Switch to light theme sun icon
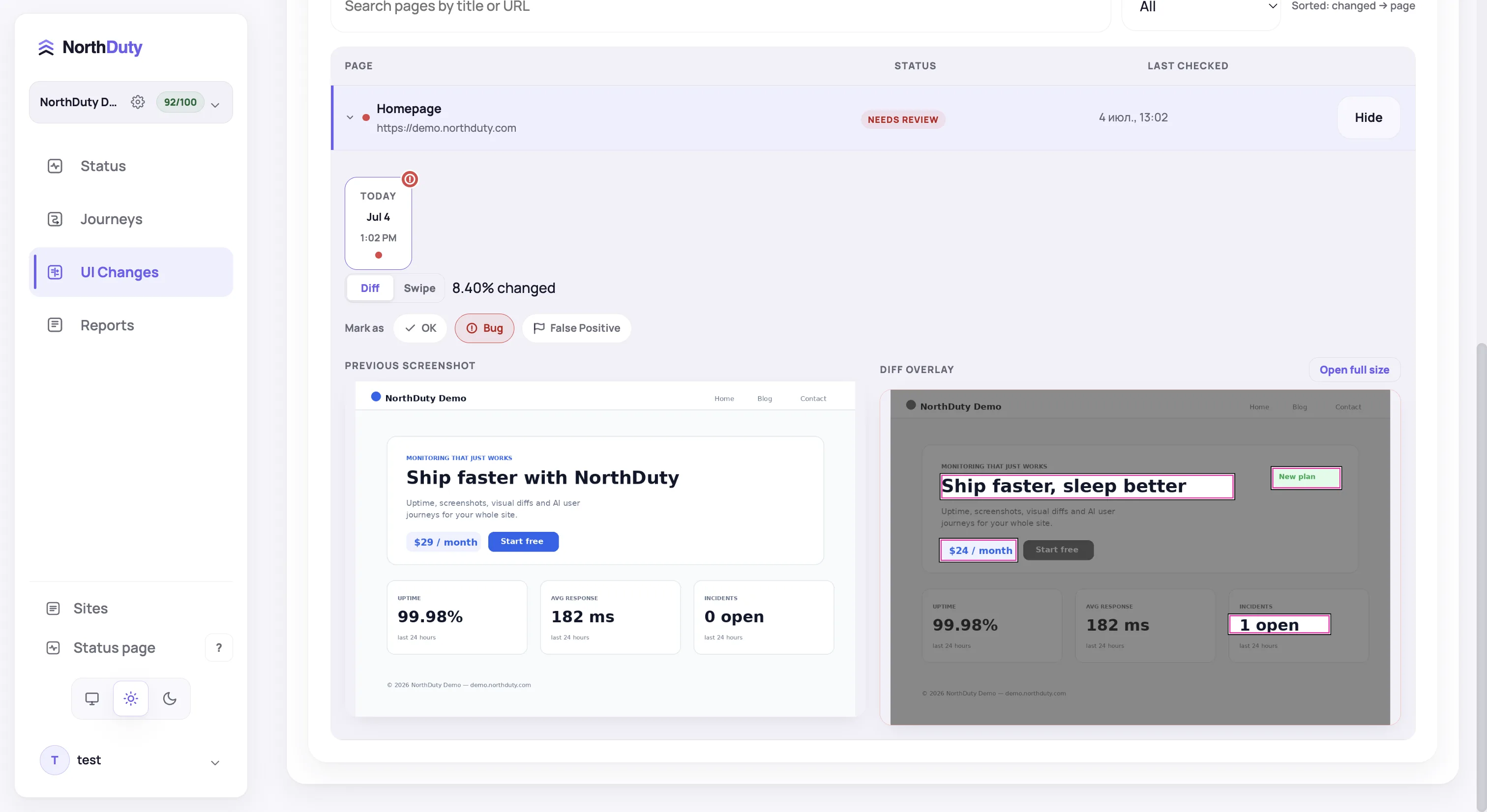Screen dimensions: 1487x812 click(131, 699)
